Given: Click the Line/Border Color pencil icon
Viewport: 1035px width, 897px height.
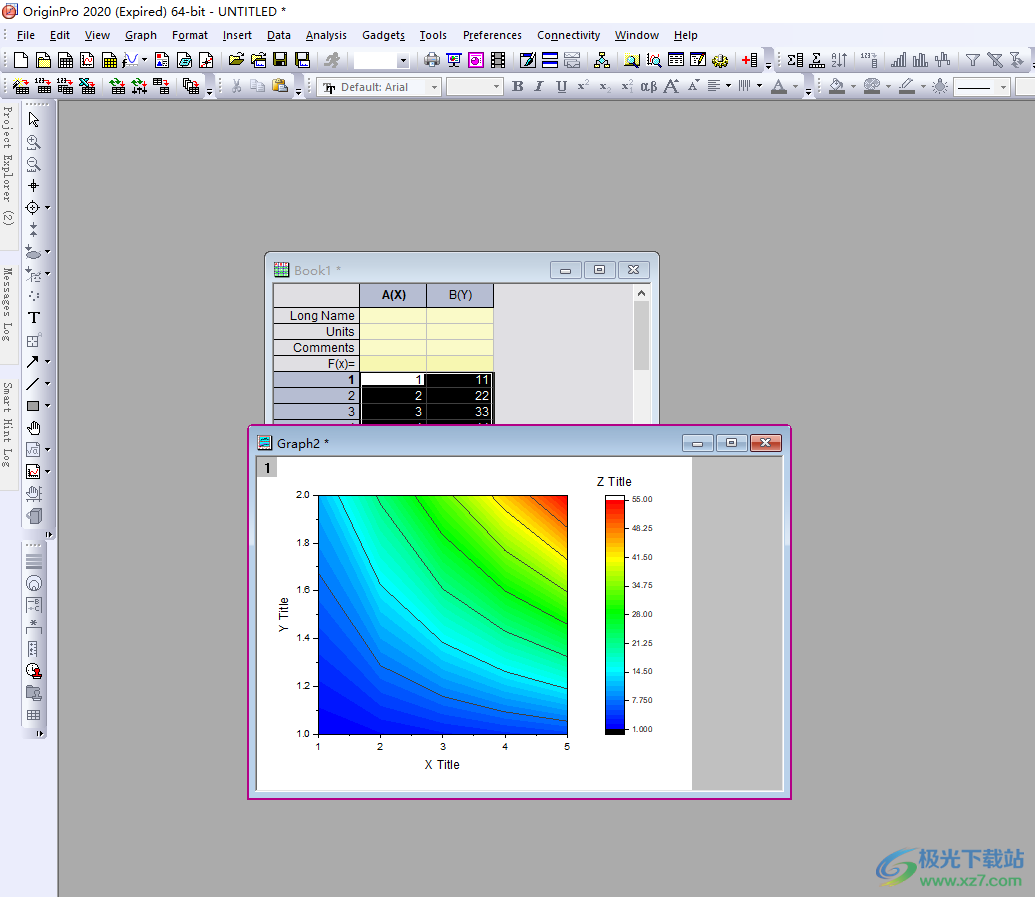Looking at the screenshot, I should 907,86.
